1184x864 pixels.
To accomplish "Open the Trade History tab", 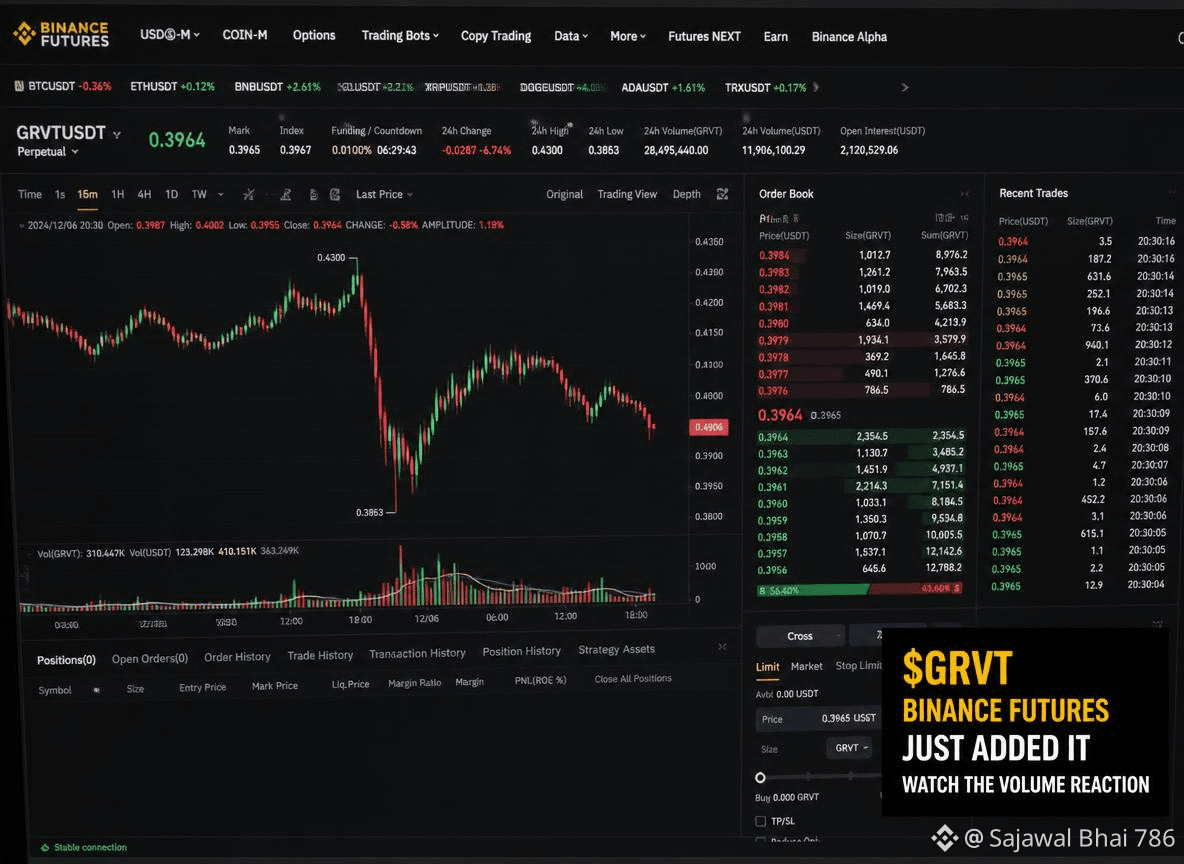I will click(320, 656).
